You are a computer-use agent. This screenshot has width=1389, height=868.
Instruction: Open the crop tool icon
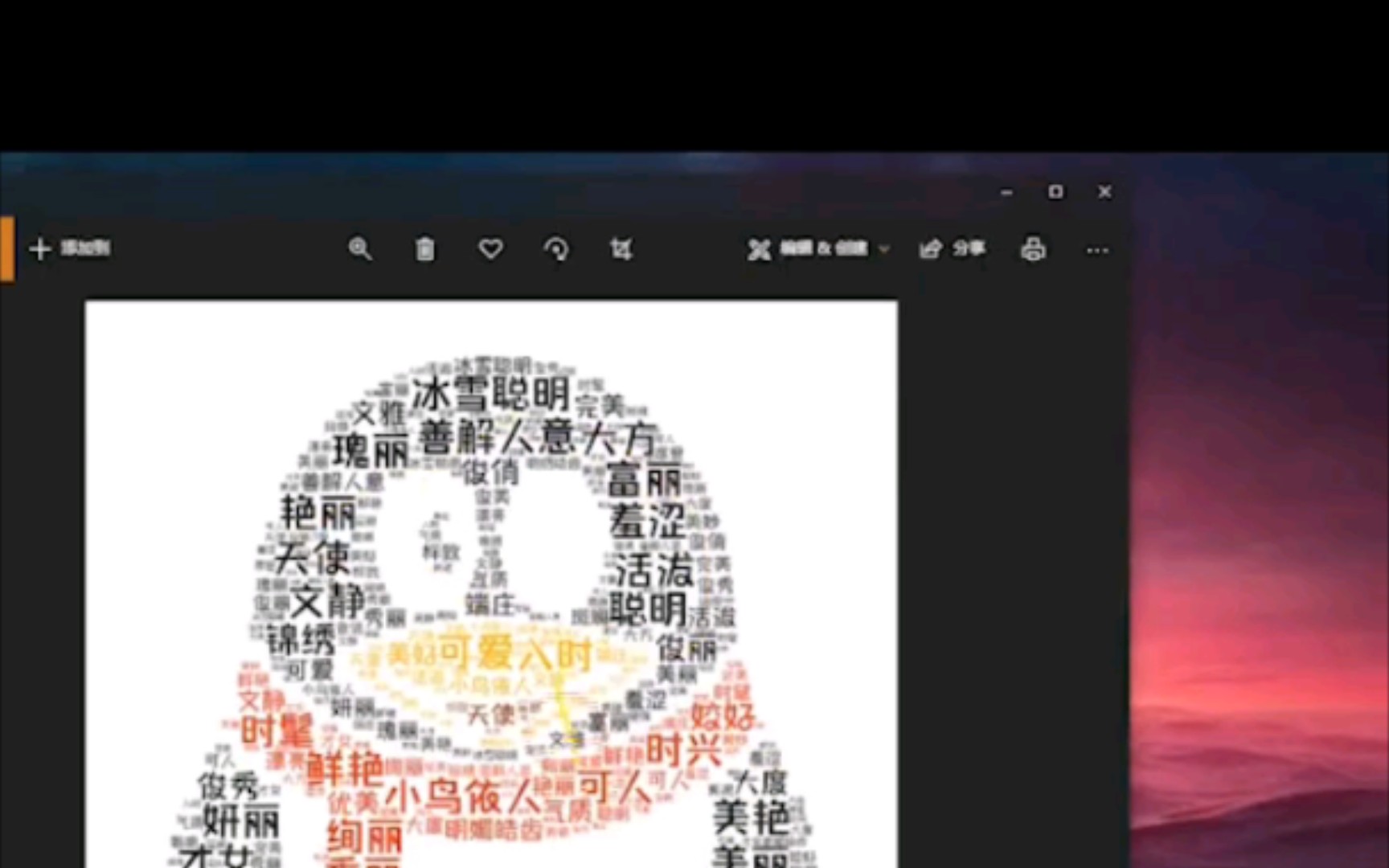(x=621, y=249)
